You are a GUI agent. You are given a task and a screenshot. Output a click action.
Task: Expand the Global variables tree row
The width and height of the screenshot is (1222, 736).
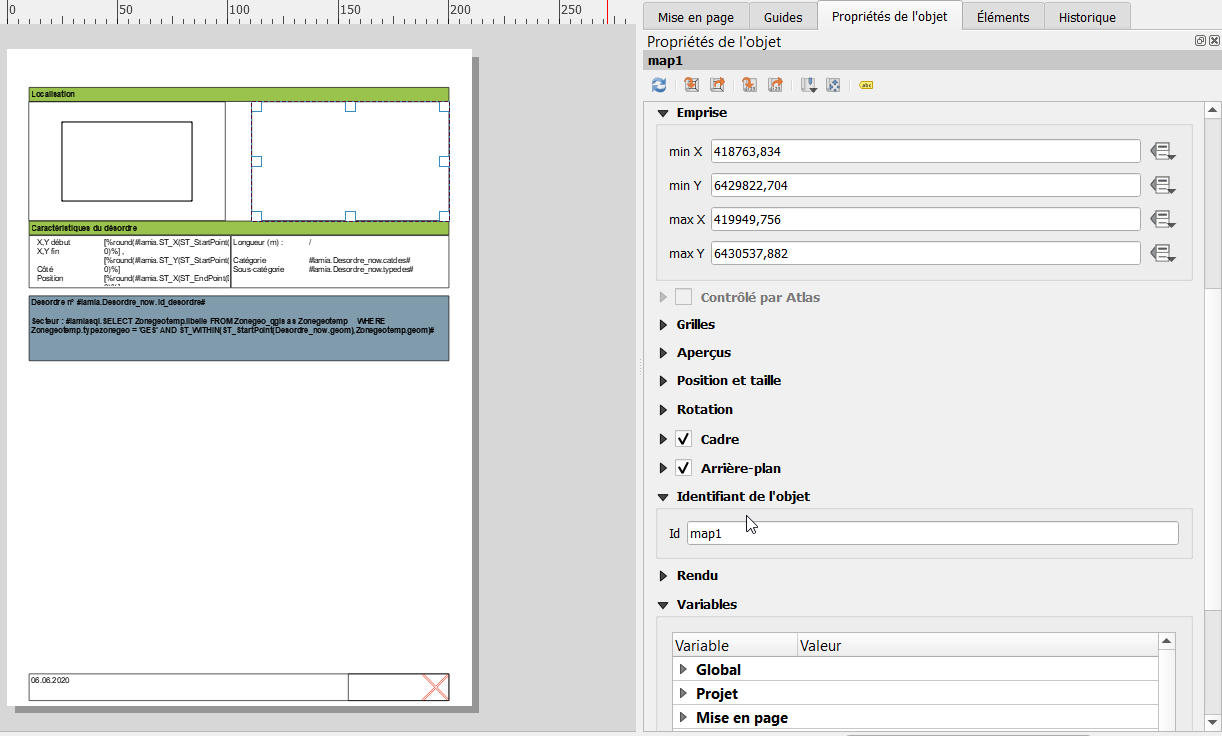point(684,670)
